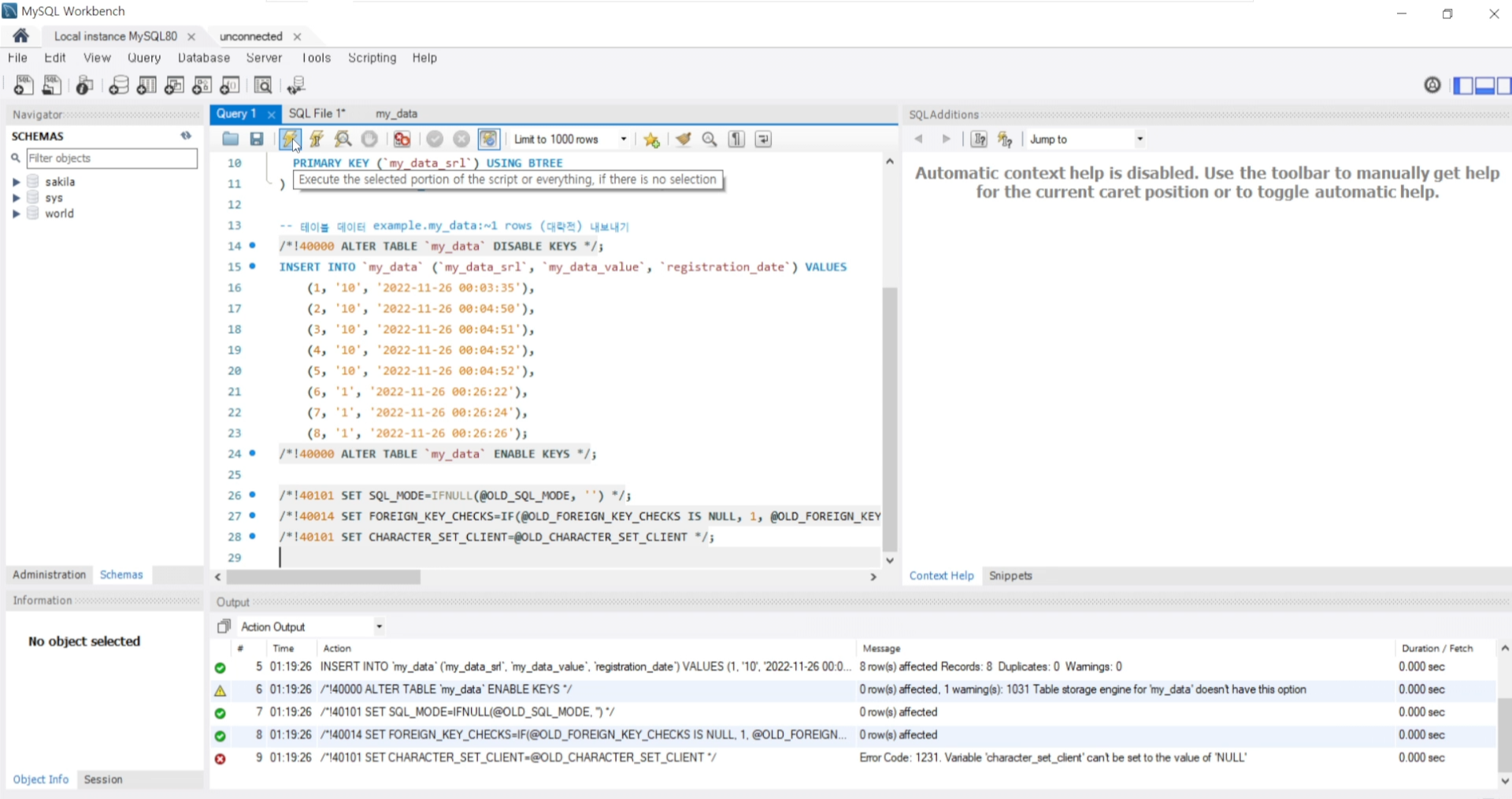Save the script to a file
1512x799 pixels.
pyautogui.click(x=257, y=139)
